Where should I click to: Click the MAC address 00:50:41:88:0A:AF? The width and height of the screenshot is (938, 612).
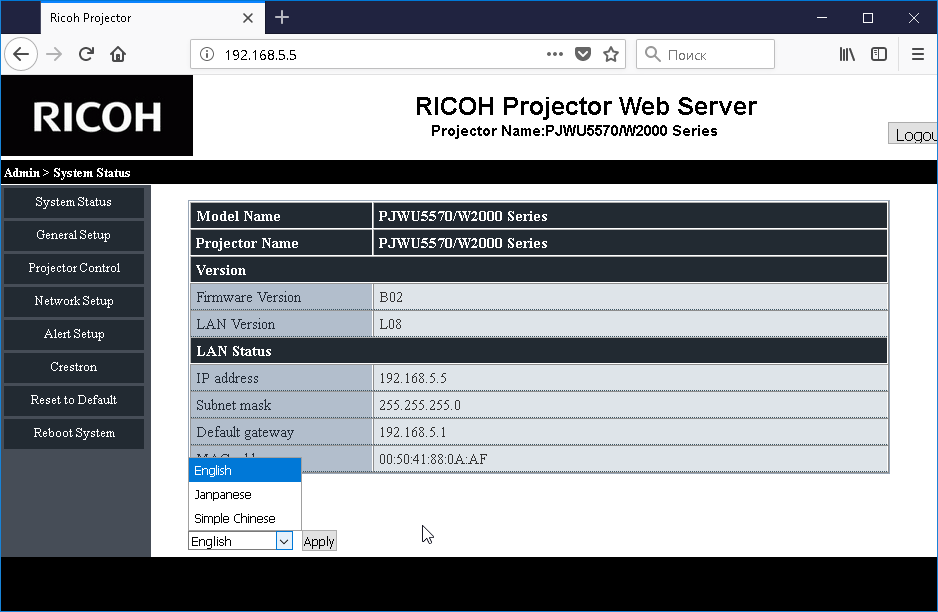point(433,459)
